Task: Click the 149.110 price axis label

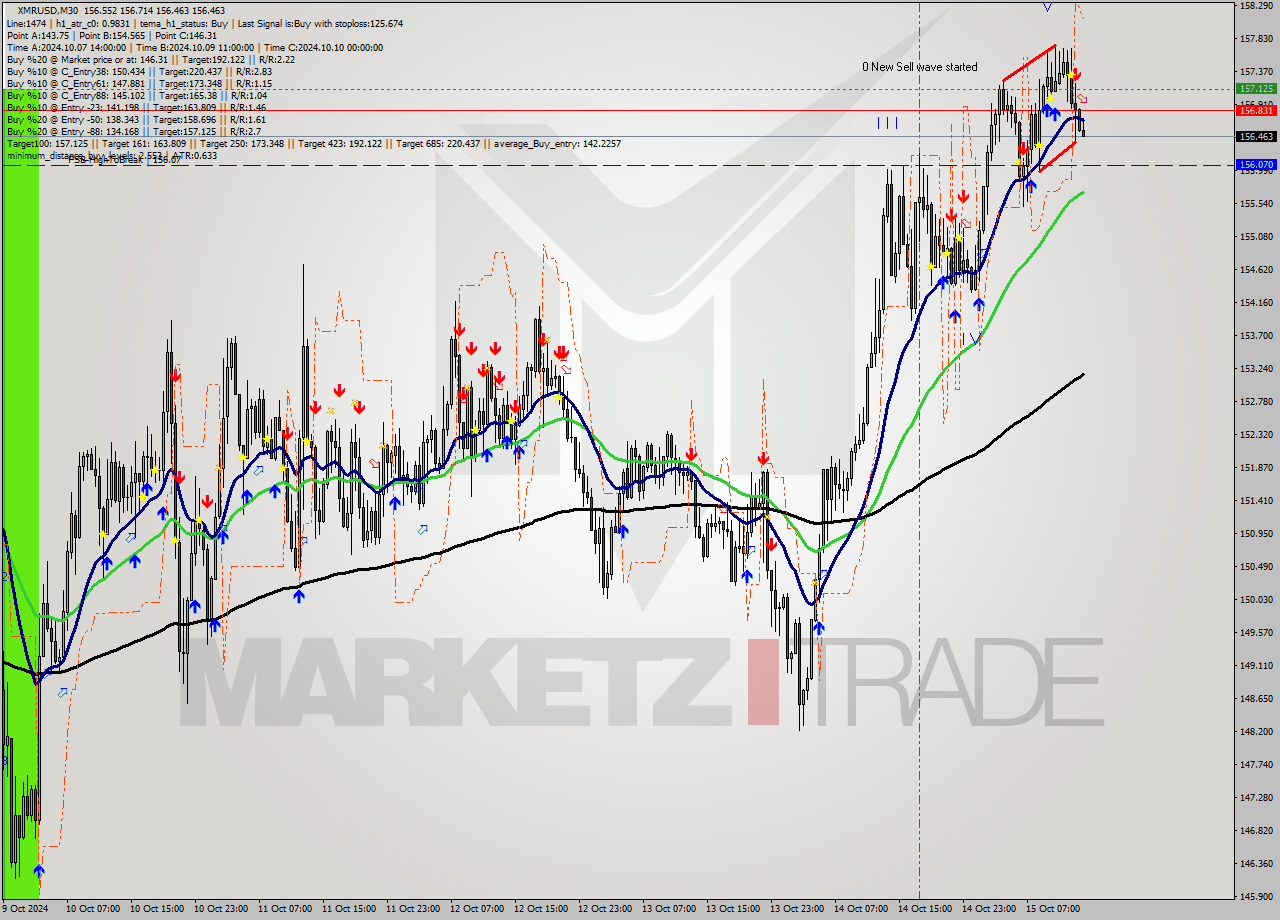Action: coord(1255,665)
